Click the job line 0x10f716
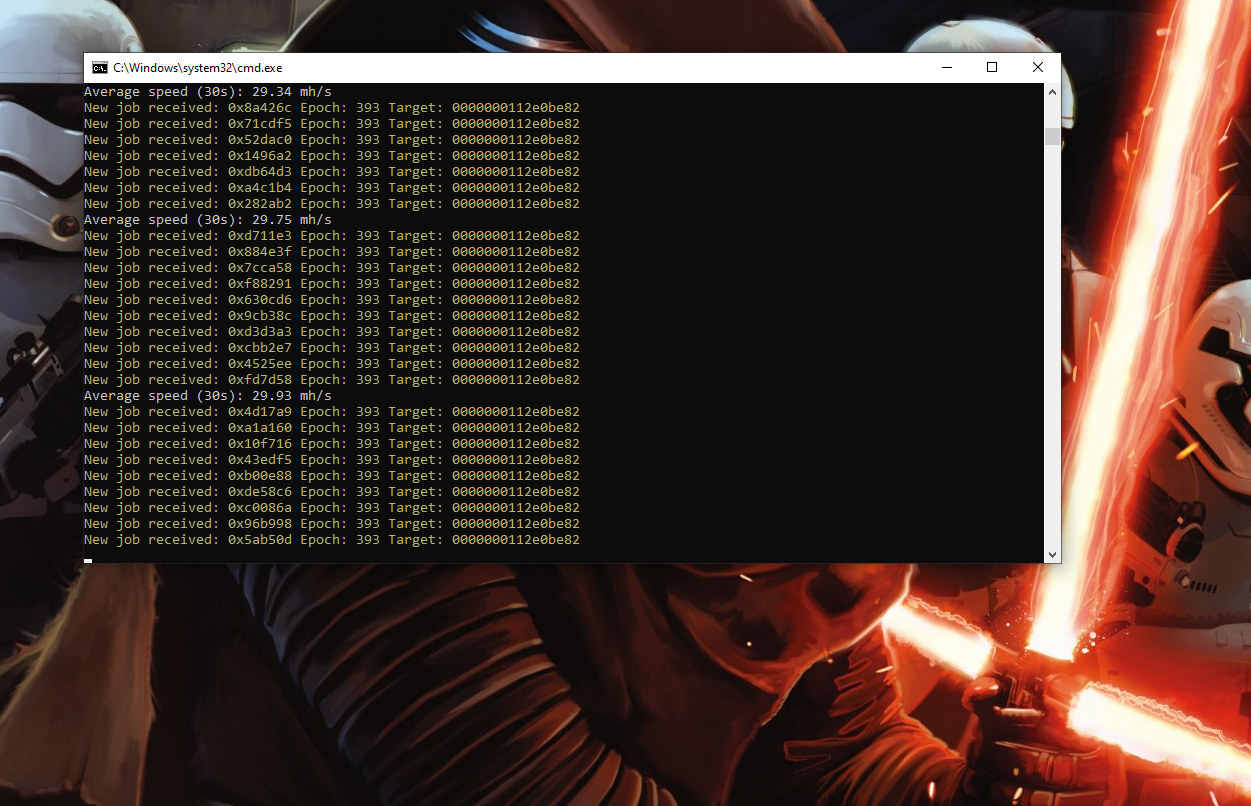This screenshot has width=1251, height=806. point(332,444)
